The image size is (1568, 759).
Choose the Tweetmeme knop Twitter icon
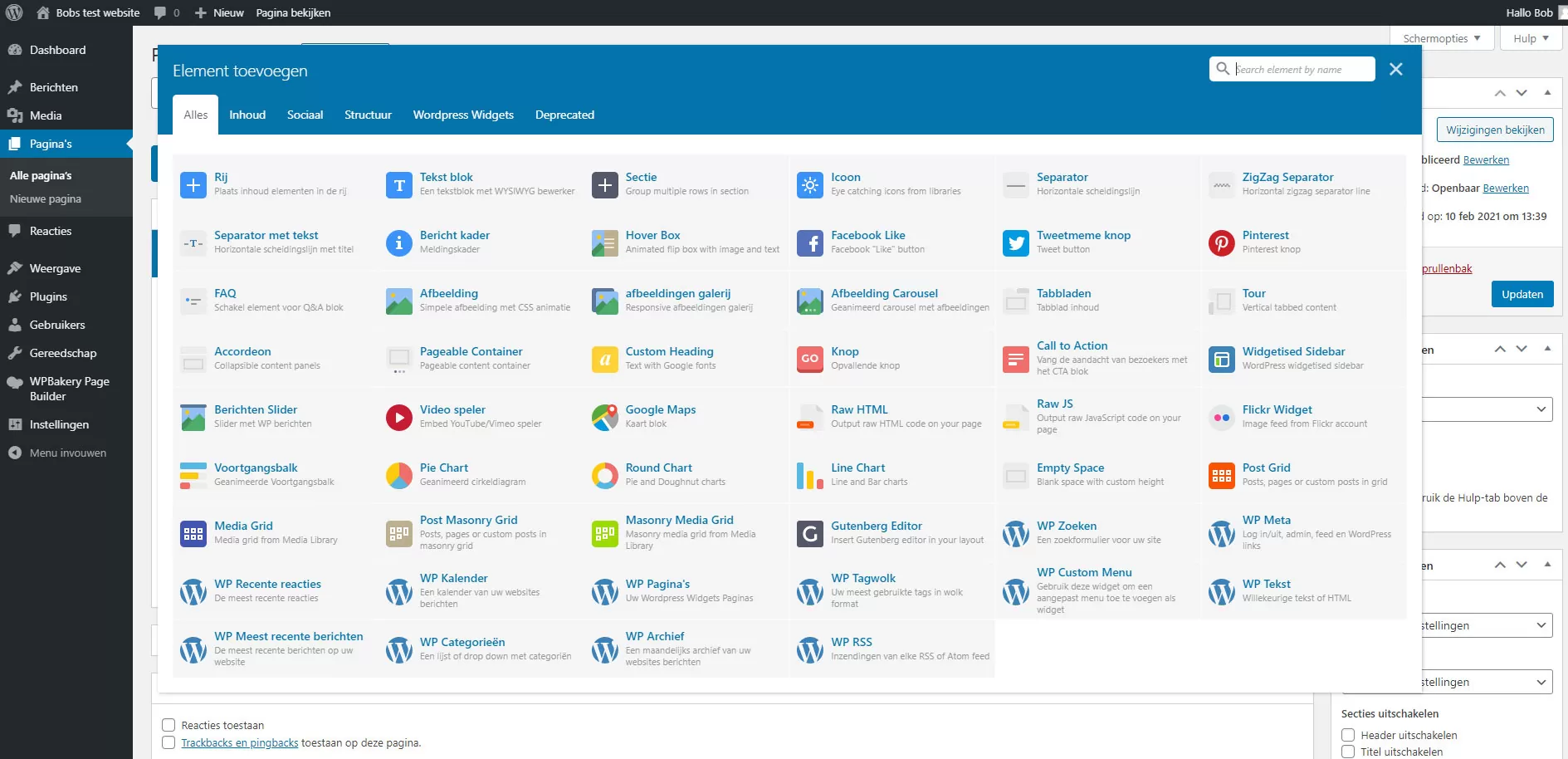click(1015, 242)
